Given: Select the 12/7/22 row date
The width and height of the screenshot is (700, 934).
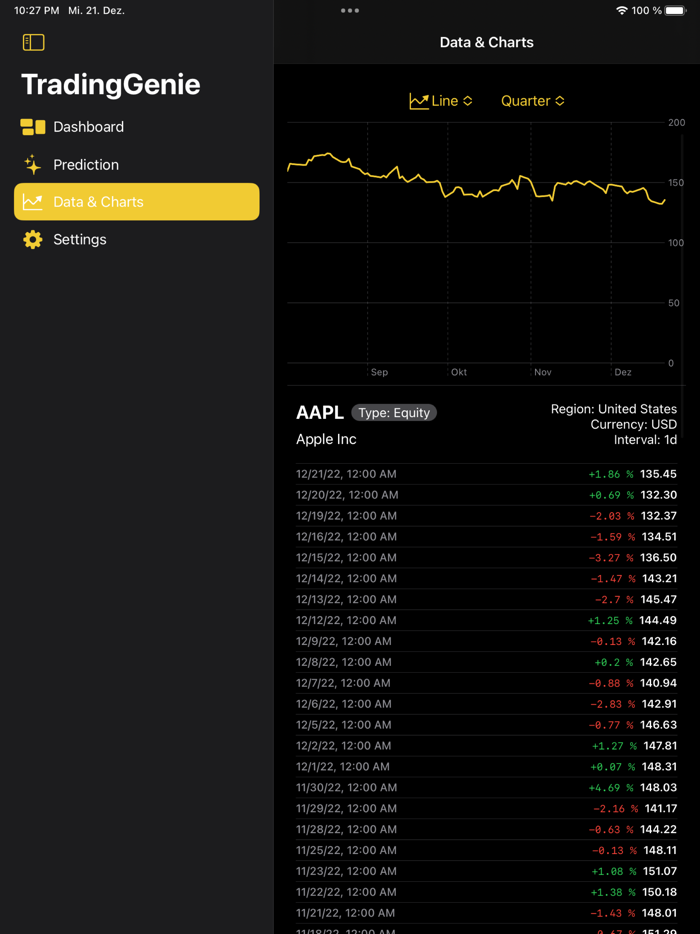Looking at the screenshot, I should pyautogui.click(x=343, y=683).
